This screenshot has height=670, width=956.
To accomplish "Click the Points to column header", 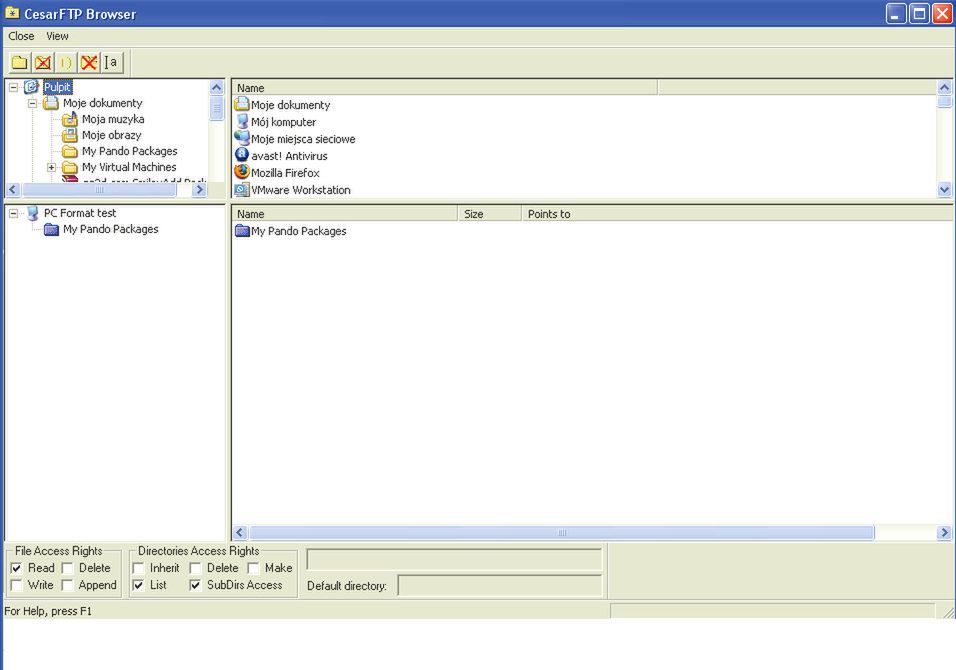I will click(x=737, y=214).
